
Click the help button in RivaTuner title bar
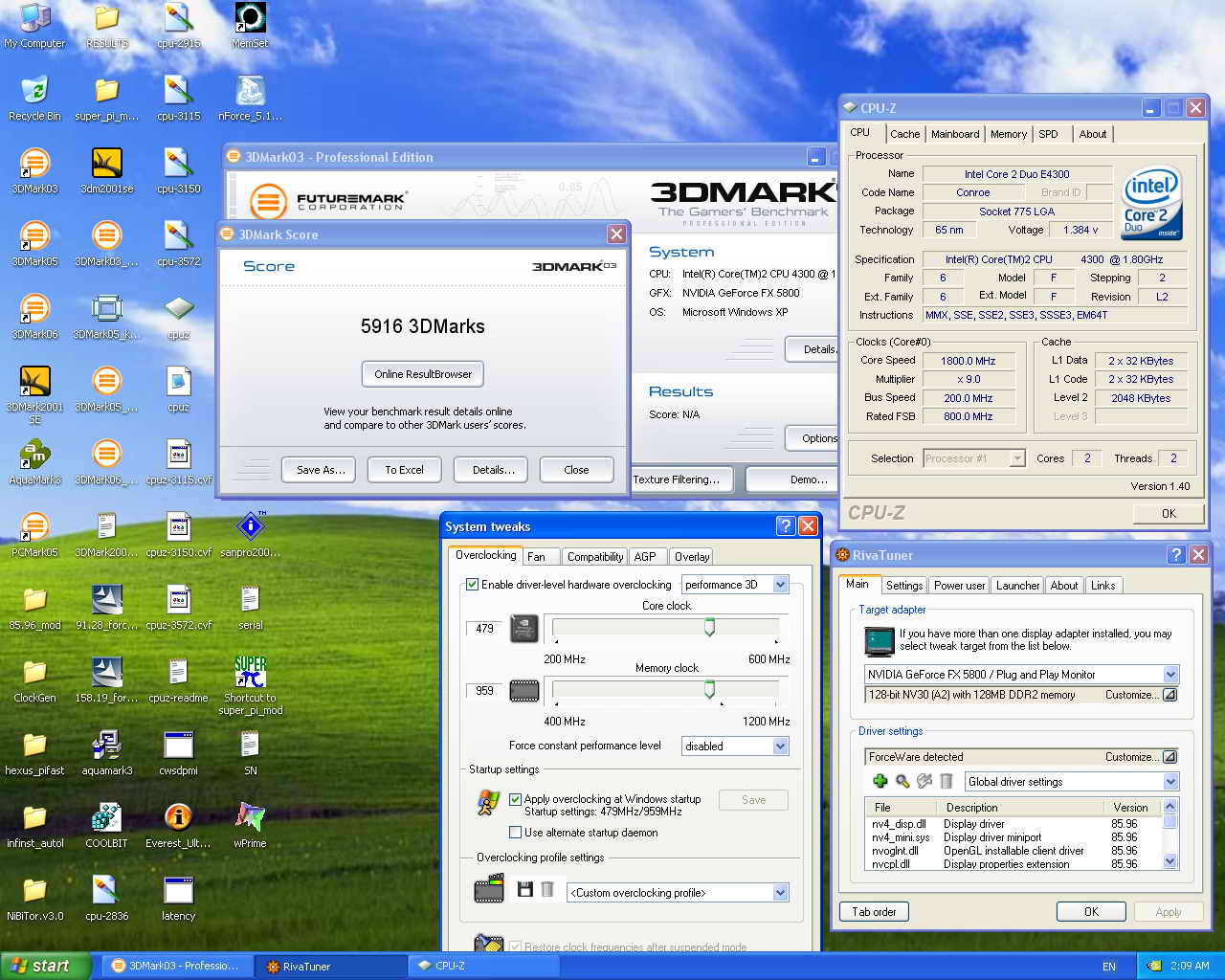click(1177, 555)
